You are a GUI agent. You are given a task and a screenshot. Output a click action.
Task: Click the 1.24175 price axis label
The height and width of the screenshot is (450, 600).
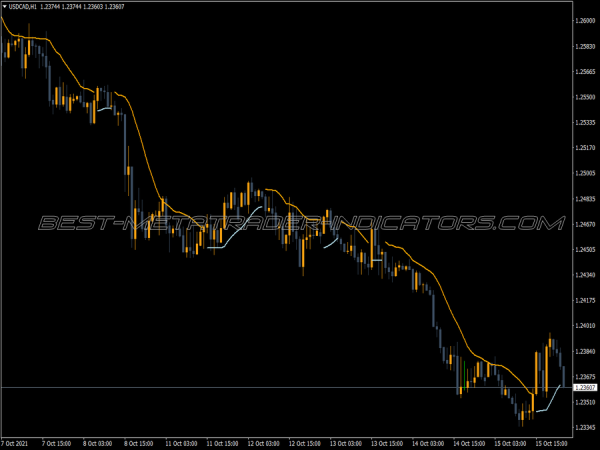click(585, 300)
